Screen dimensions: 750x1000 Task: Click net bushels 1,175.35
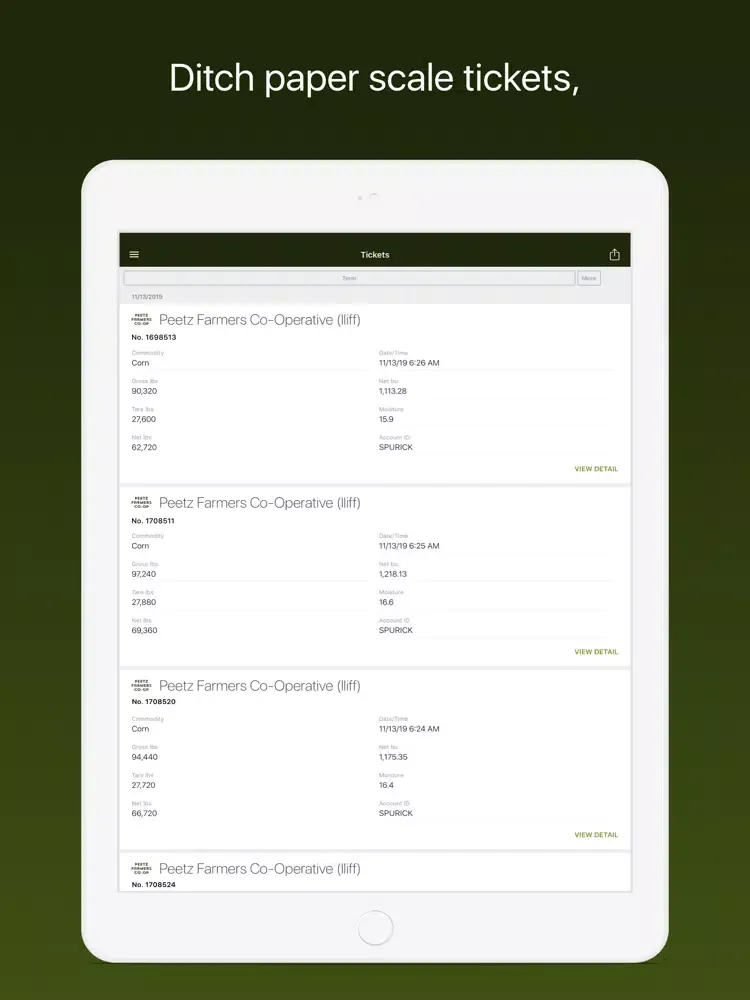(393, 757)
